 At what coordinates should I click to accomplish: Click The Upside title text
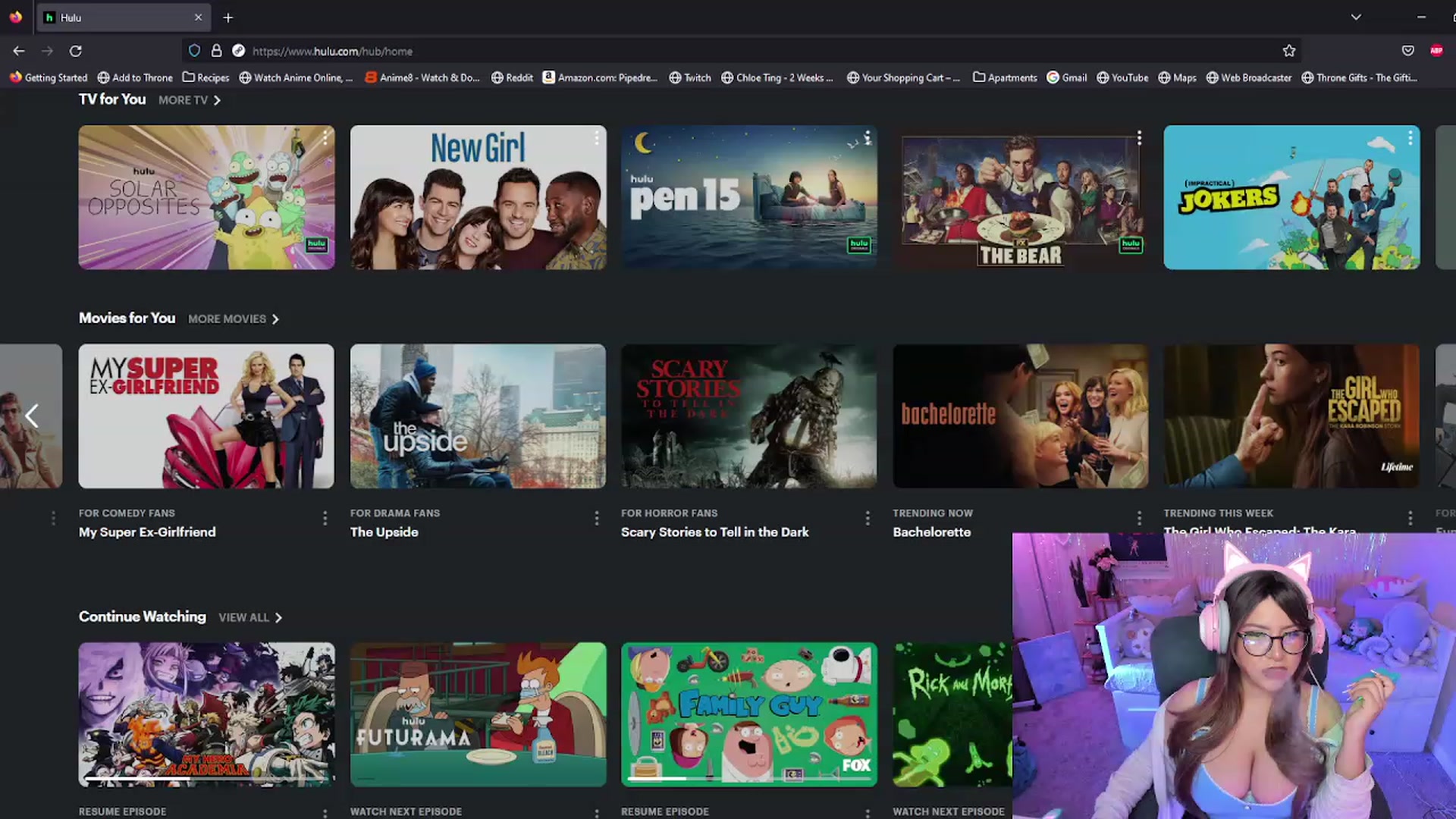pos(384,532)
